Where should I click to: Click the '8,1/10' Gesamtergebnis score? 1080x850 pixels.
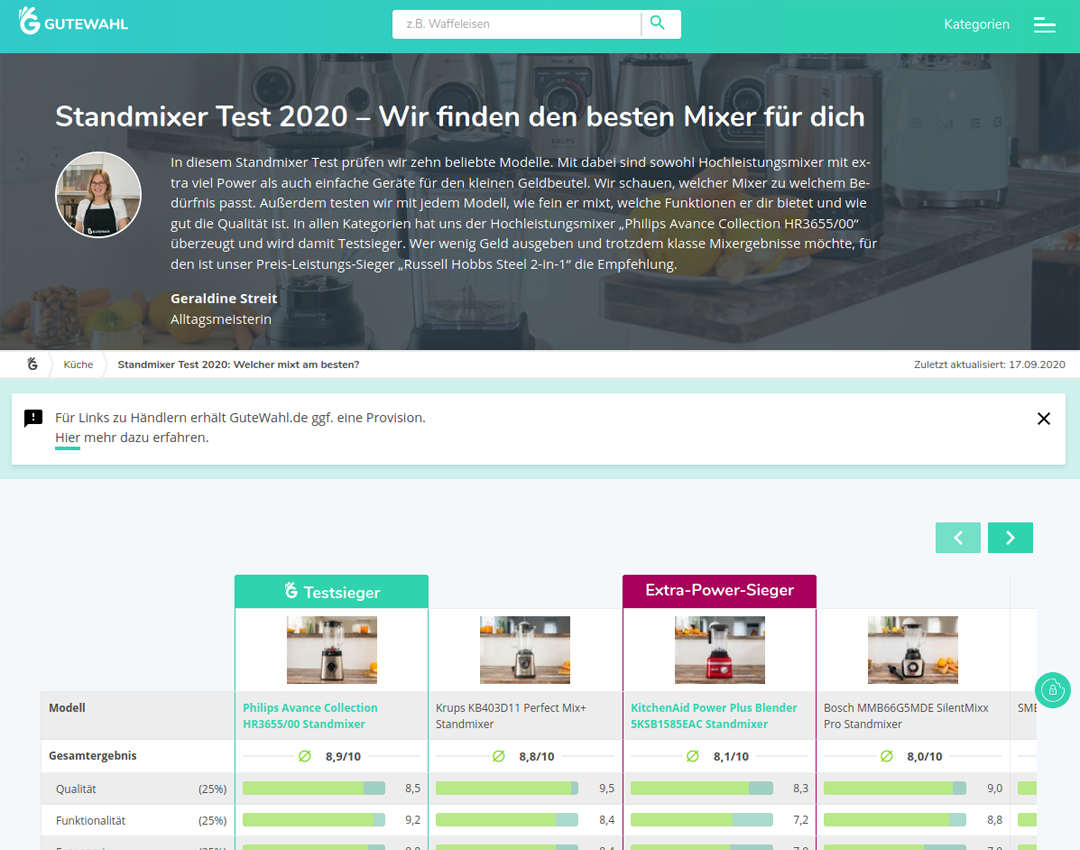[731, 756]
